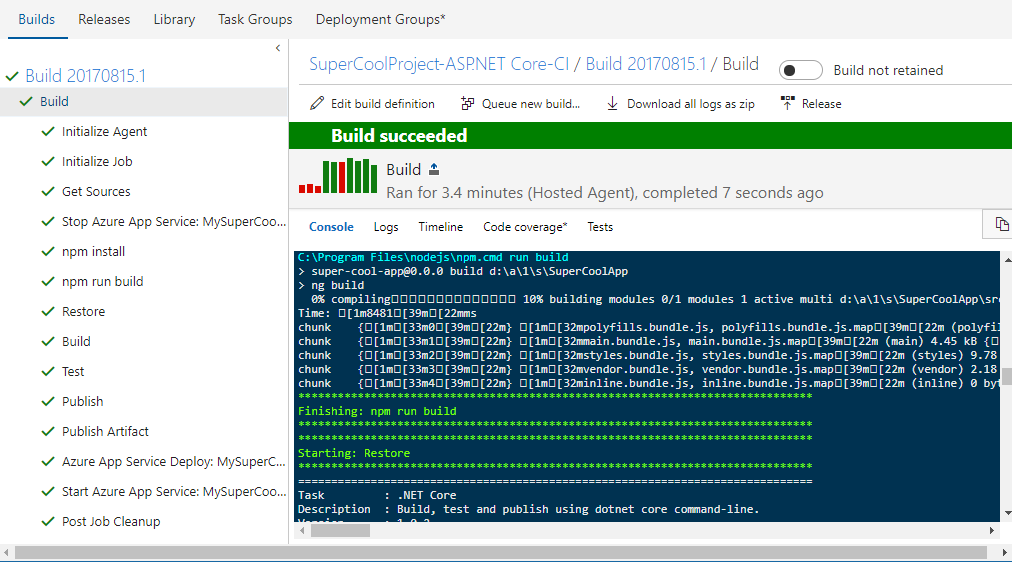The image size is (1012, 562).
Task: Select the npm run build step
Action: 103,281
